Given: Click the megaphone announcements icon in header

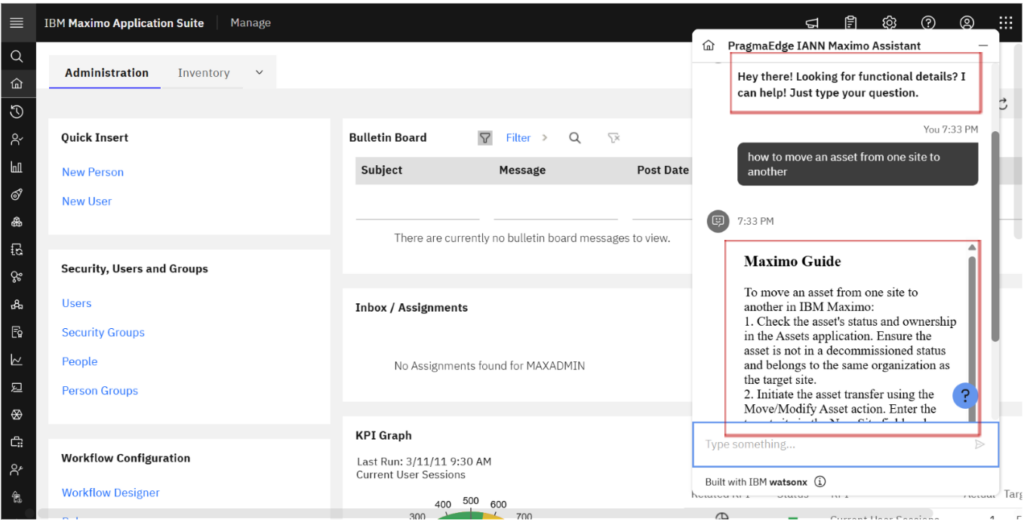Looking at the screenshot, I should click(x=812, y=23).
